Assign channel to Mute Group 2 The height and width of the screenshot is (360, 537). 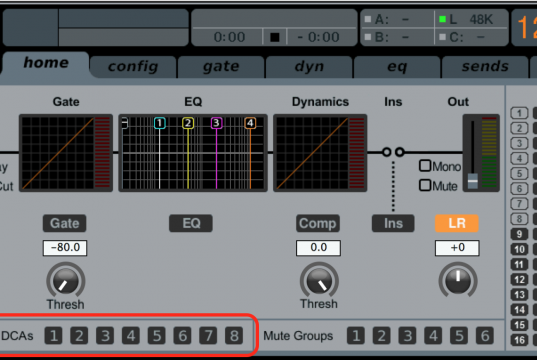click(x=382, y=336)
